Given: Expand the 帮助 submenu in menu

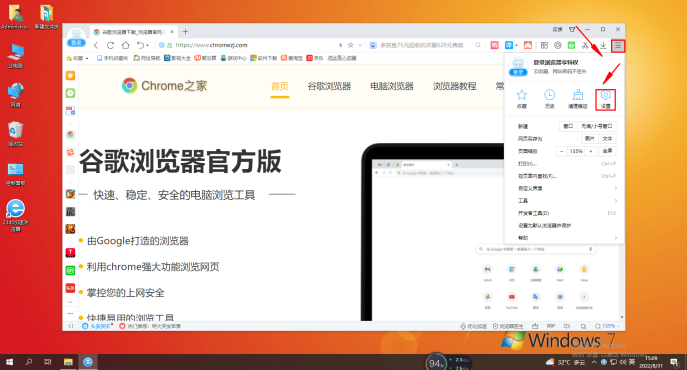Looking at the screenshot, I should 616,238.
